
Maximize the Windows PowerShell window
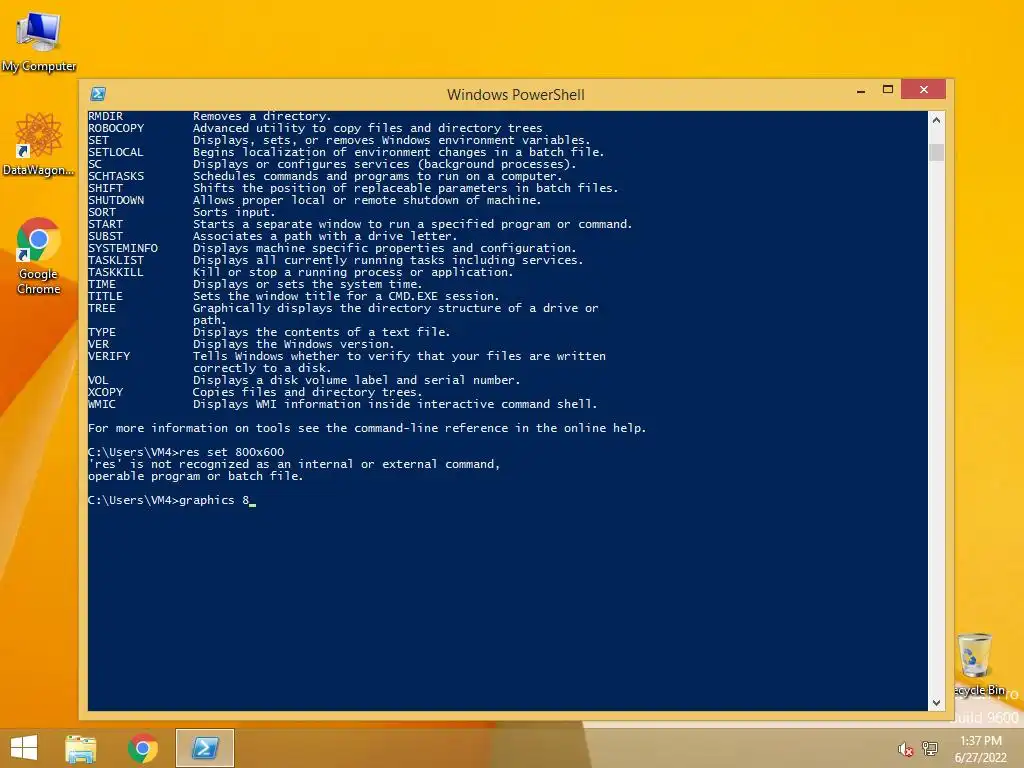[888, 89]
